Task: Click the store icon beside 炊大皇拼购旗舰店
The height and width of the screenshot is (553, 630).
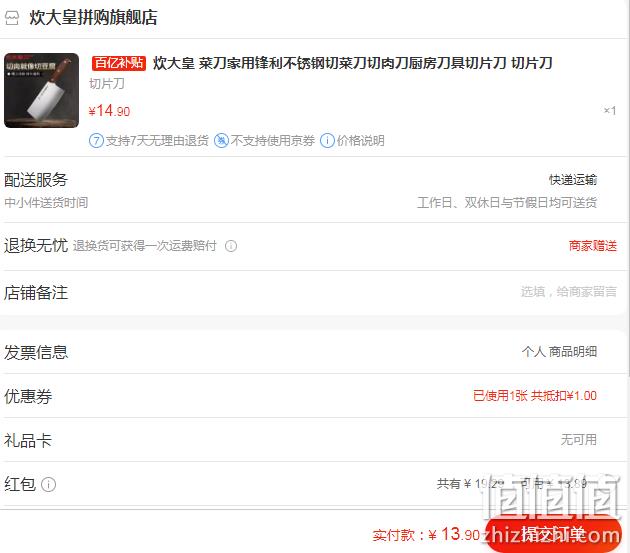Action: [x=12, y=18]
